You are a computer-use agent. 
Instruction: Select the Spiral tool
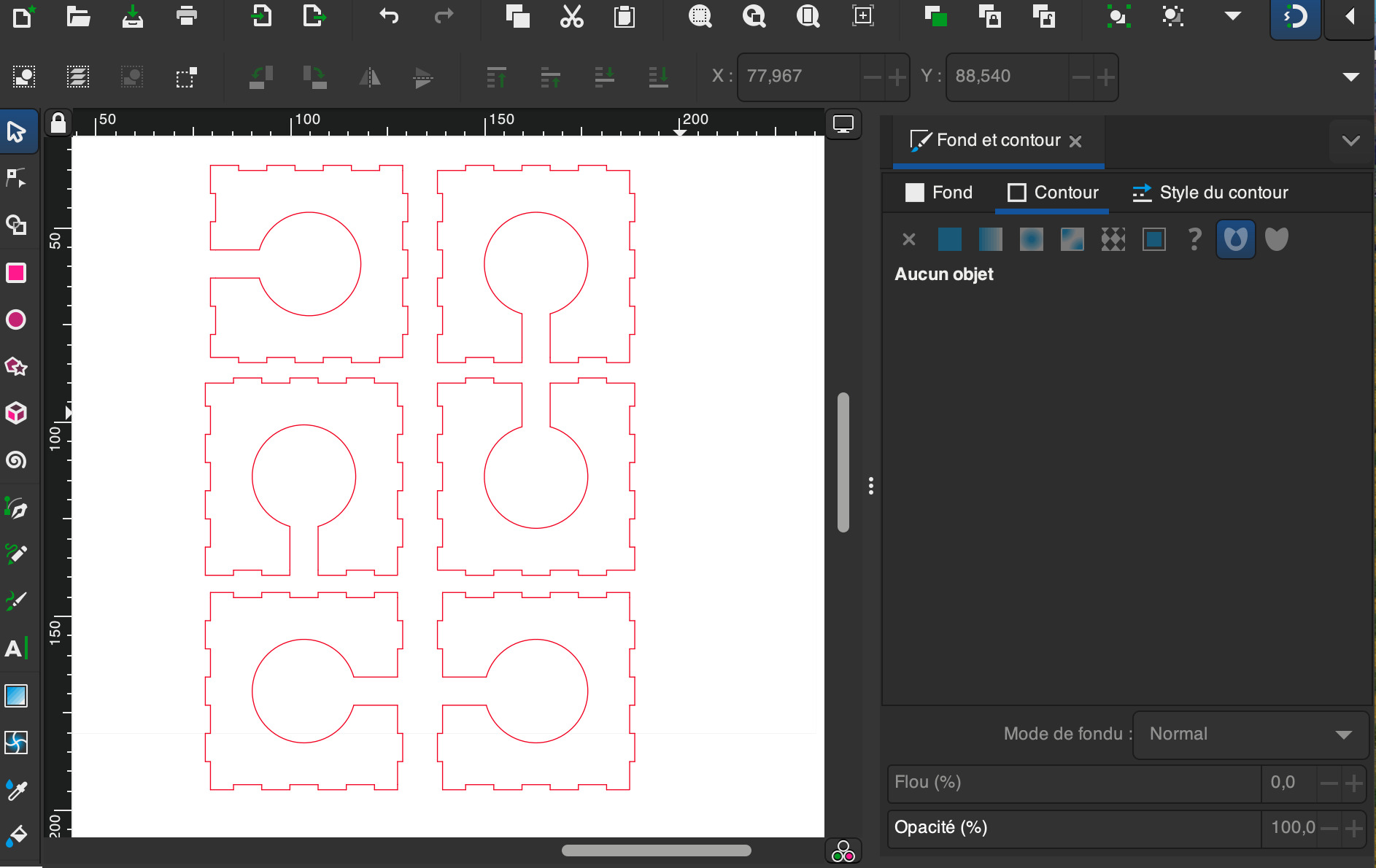point(16,460)
